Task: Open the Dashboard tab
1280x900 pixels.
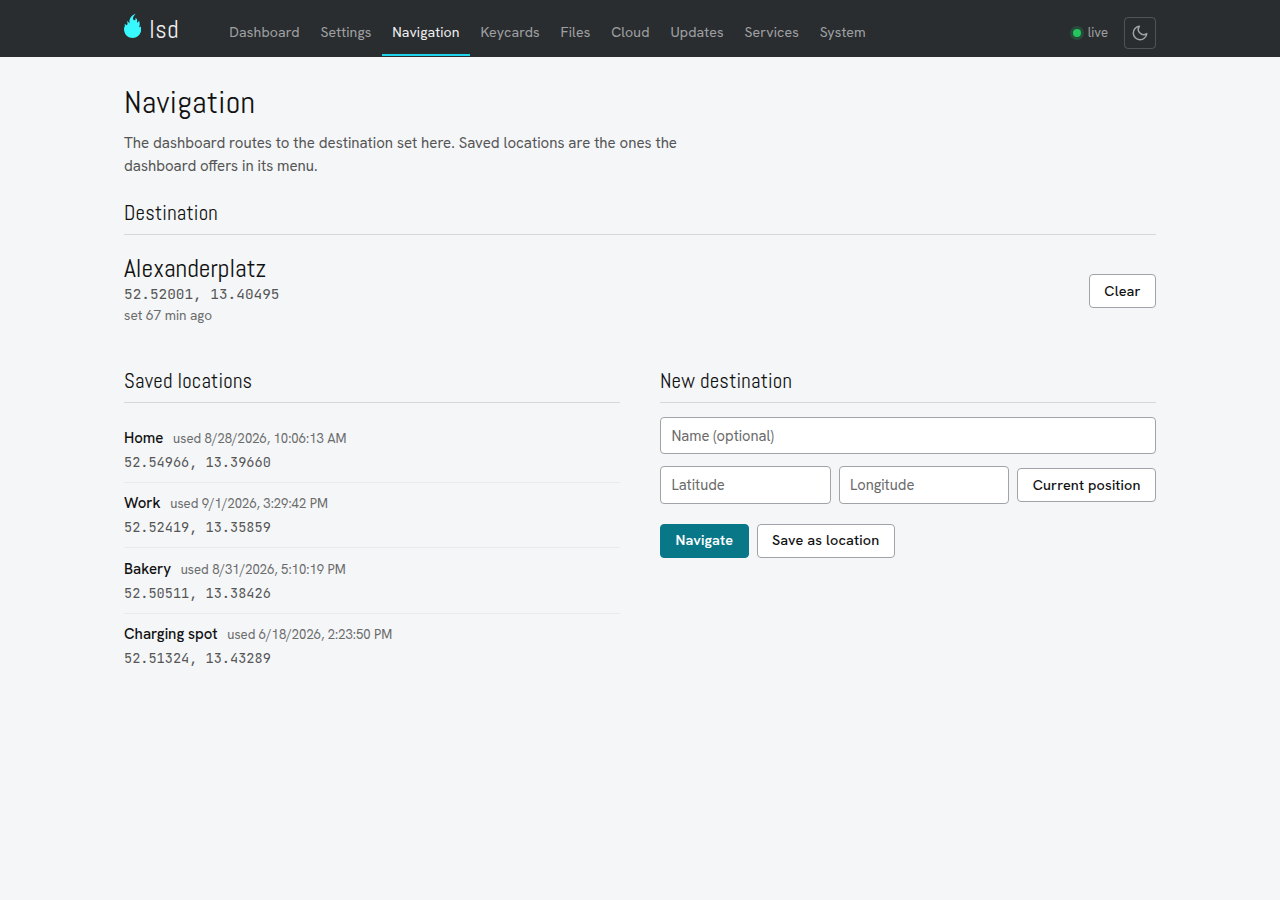Action: (x=264, y=32)
